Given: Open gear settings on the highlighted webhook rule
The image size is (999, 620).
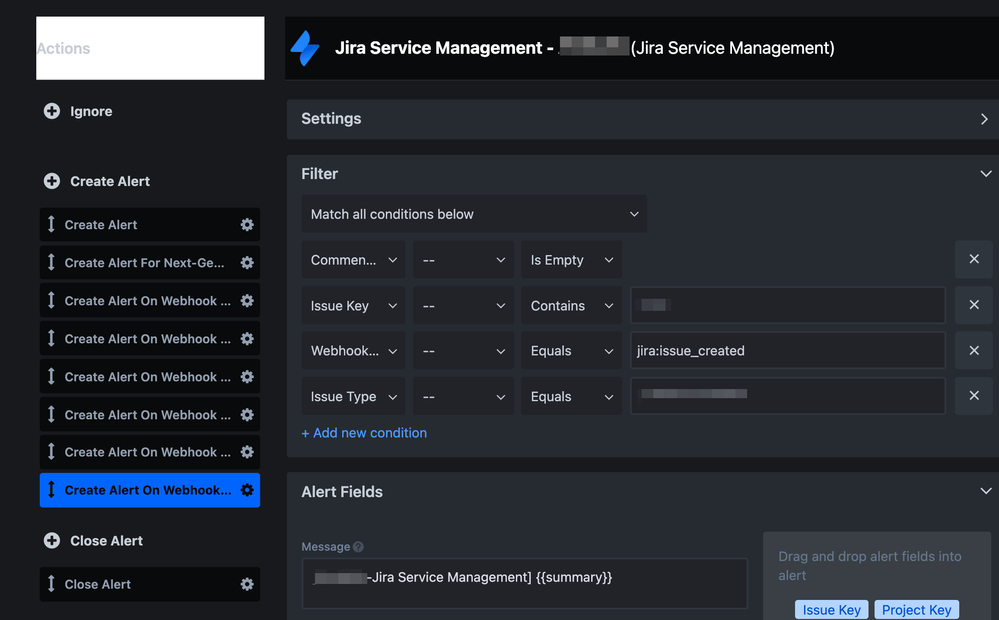Looking at the screenshot, I should (247, 490).
